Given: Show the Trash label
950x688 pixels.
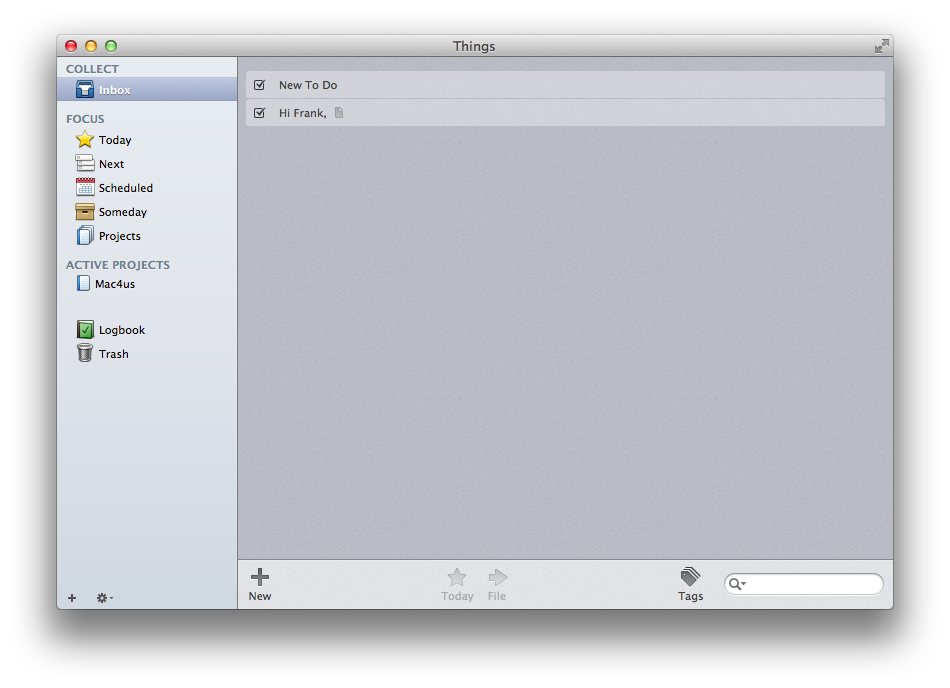Looking at the screenshot, I should [114, 354].
